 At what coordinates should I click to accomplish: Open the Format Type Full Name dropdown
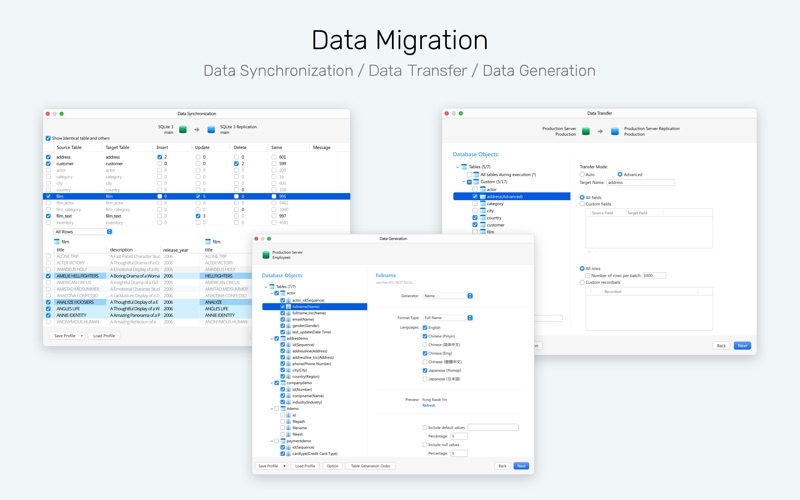[x=448, y=318]
